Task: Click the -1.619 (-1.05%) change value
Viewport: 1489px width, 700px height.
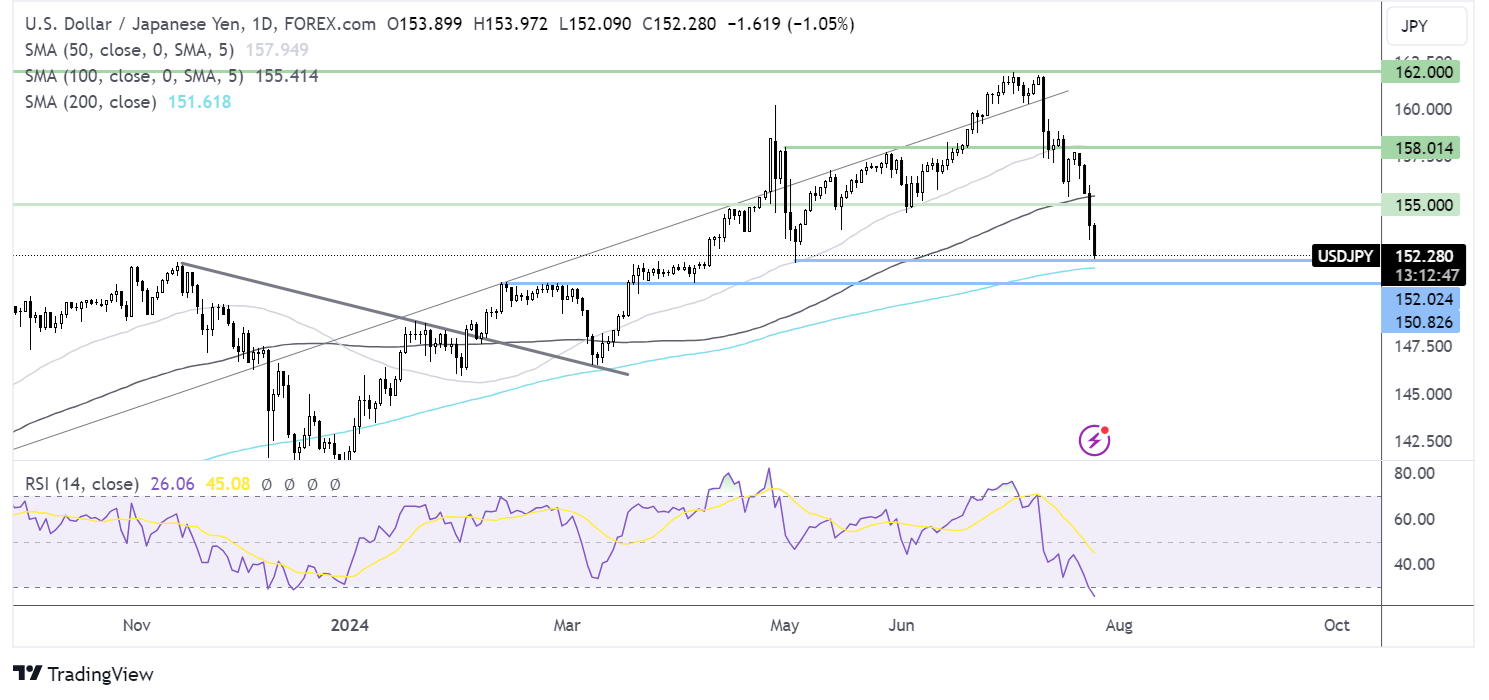Action: coord(790,23)
